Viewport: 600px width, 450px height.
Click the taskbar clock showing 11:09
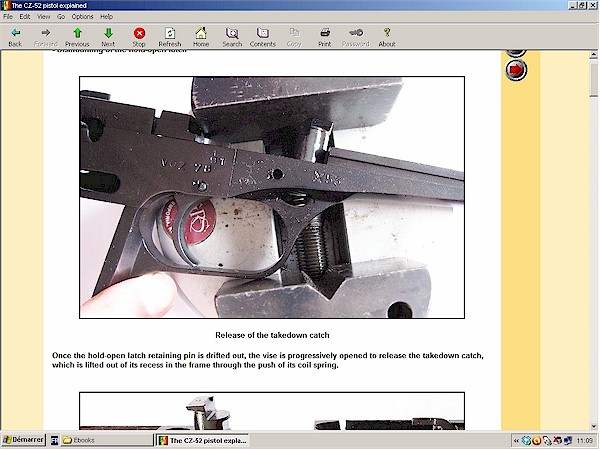pos(584,441)
